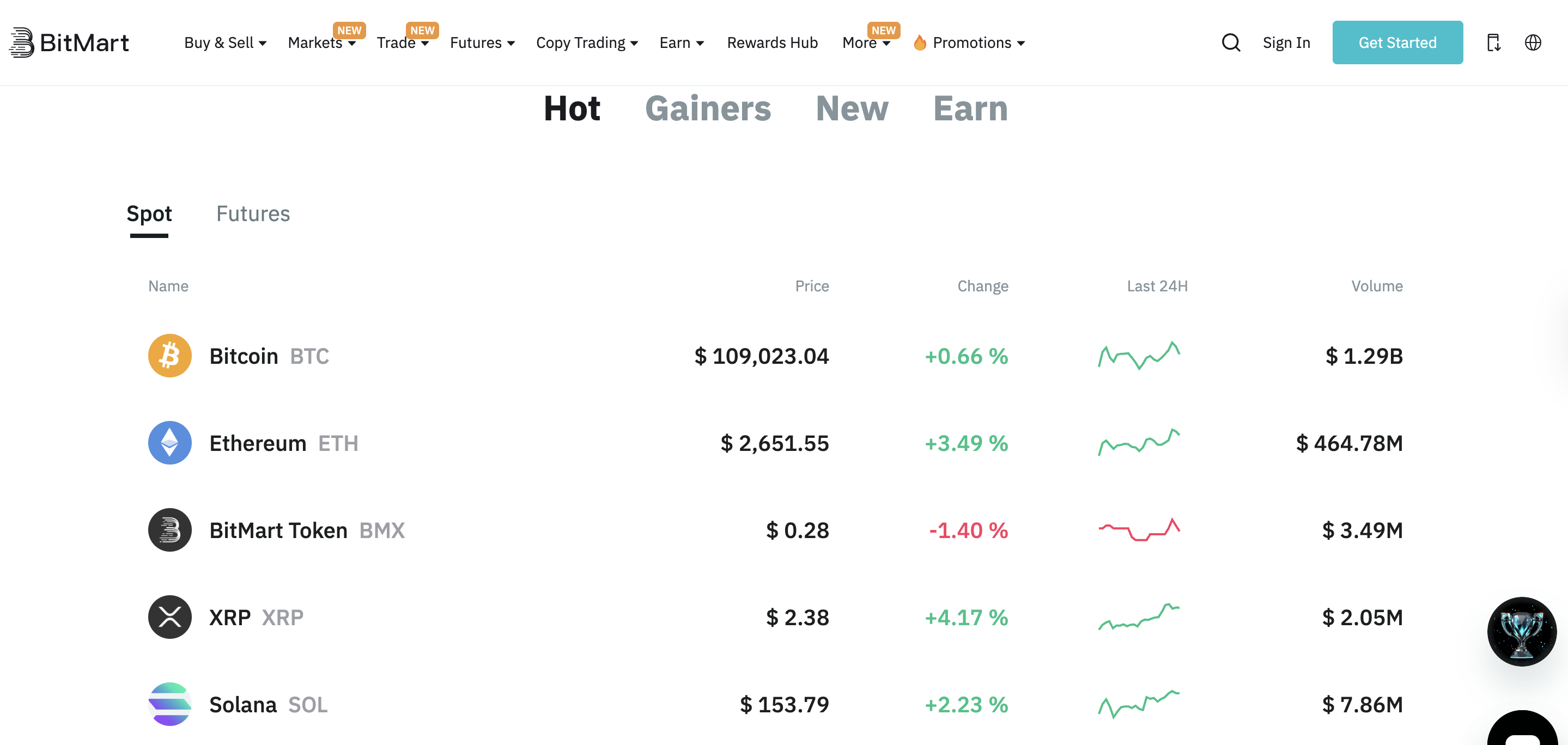Expand the Futures menu in navbar

(482, 42)
